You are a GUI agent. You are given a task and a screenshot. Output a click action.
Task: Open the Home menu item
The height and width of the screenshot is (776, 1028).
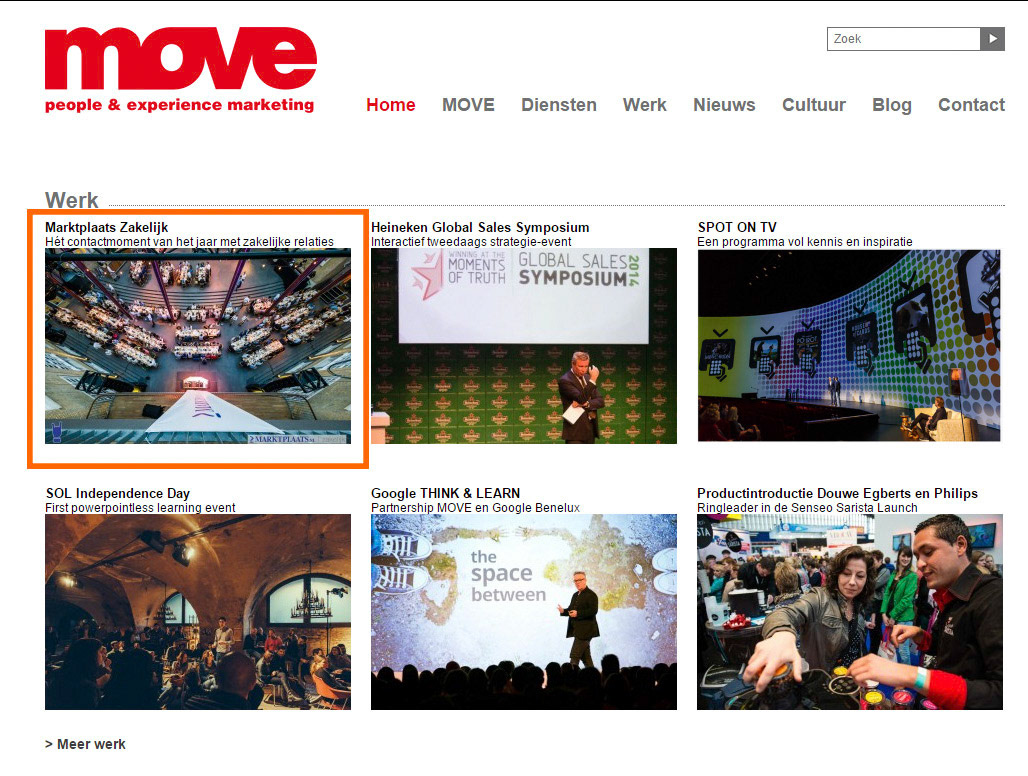coord(391,105)
